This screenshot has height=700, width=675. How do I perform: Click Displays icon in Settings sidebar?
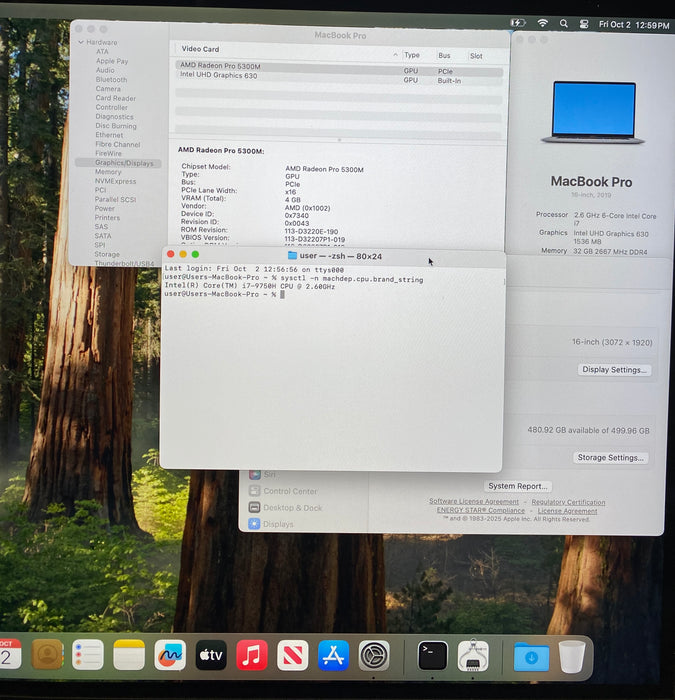click(x=254, y=524)
